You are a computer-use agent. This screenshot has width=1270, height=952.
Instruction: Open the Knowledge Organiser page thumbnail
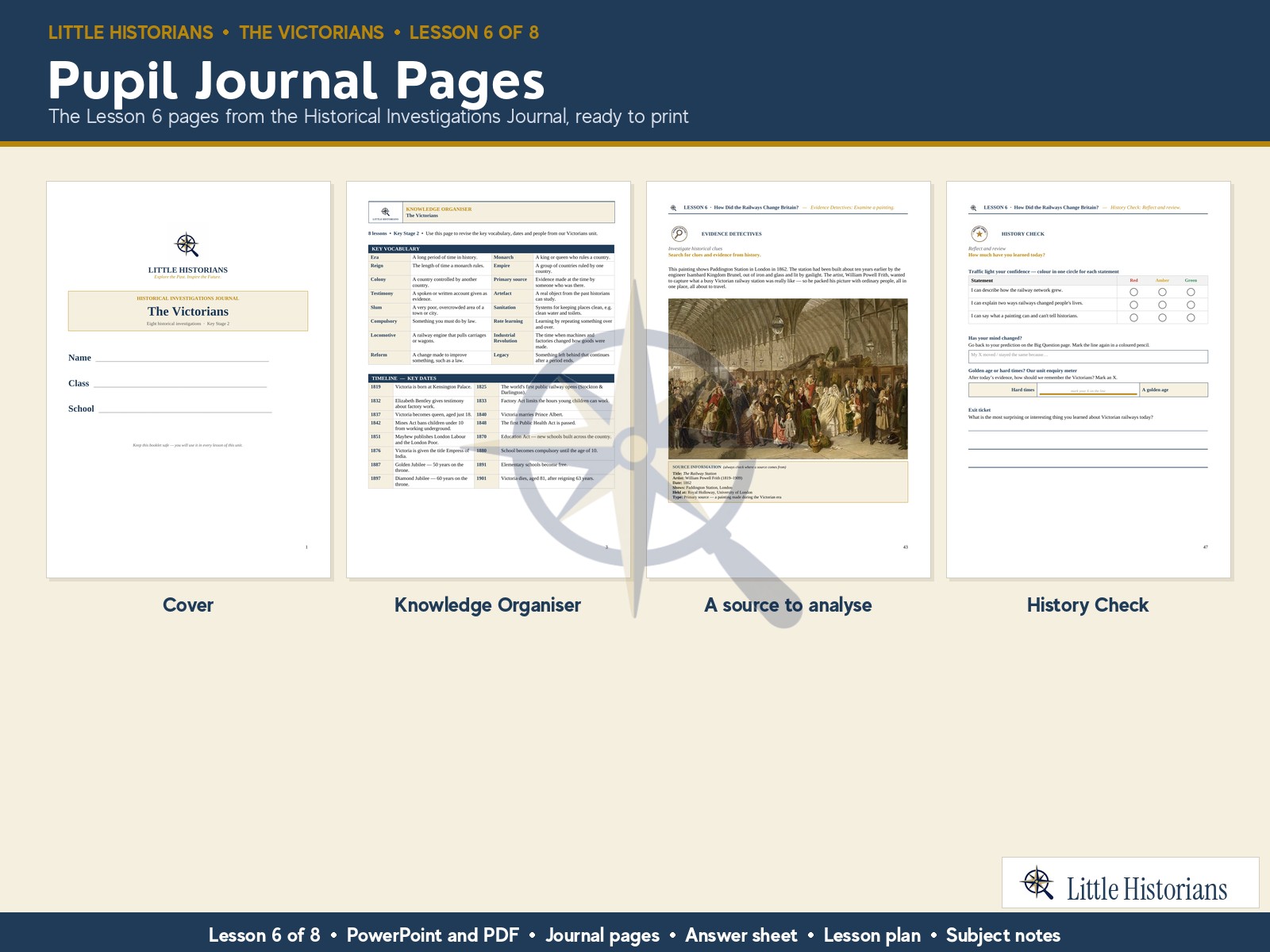[x=488, y=379]
